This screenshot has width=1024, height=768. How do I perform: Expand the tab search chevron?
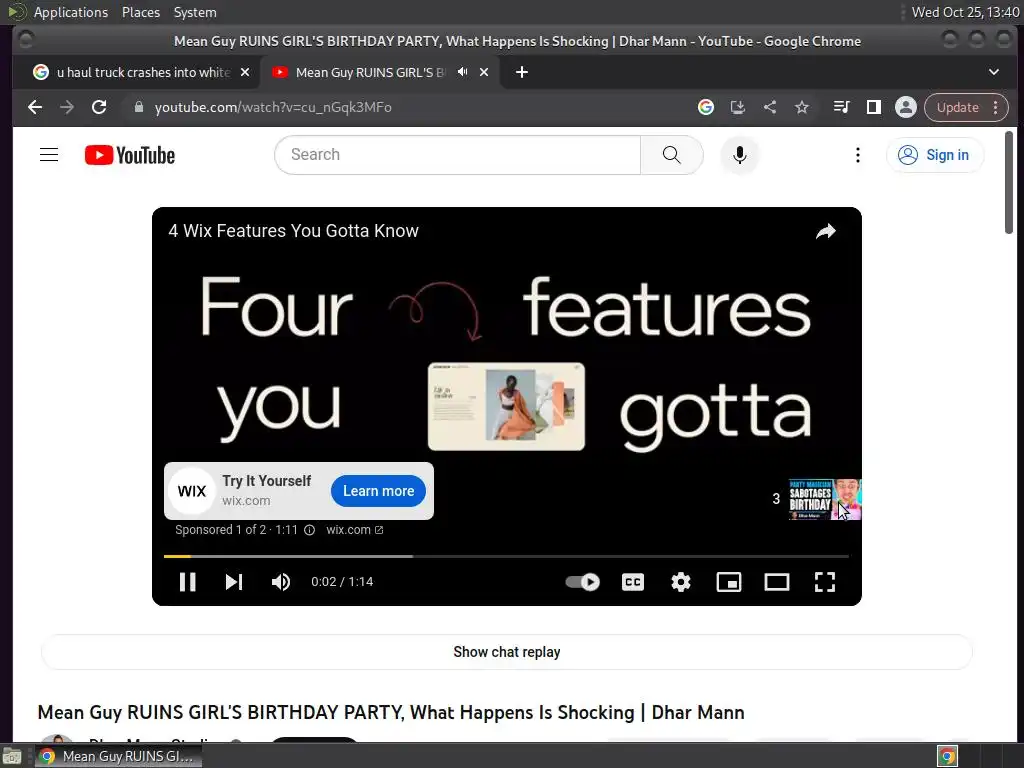[993, 72]
